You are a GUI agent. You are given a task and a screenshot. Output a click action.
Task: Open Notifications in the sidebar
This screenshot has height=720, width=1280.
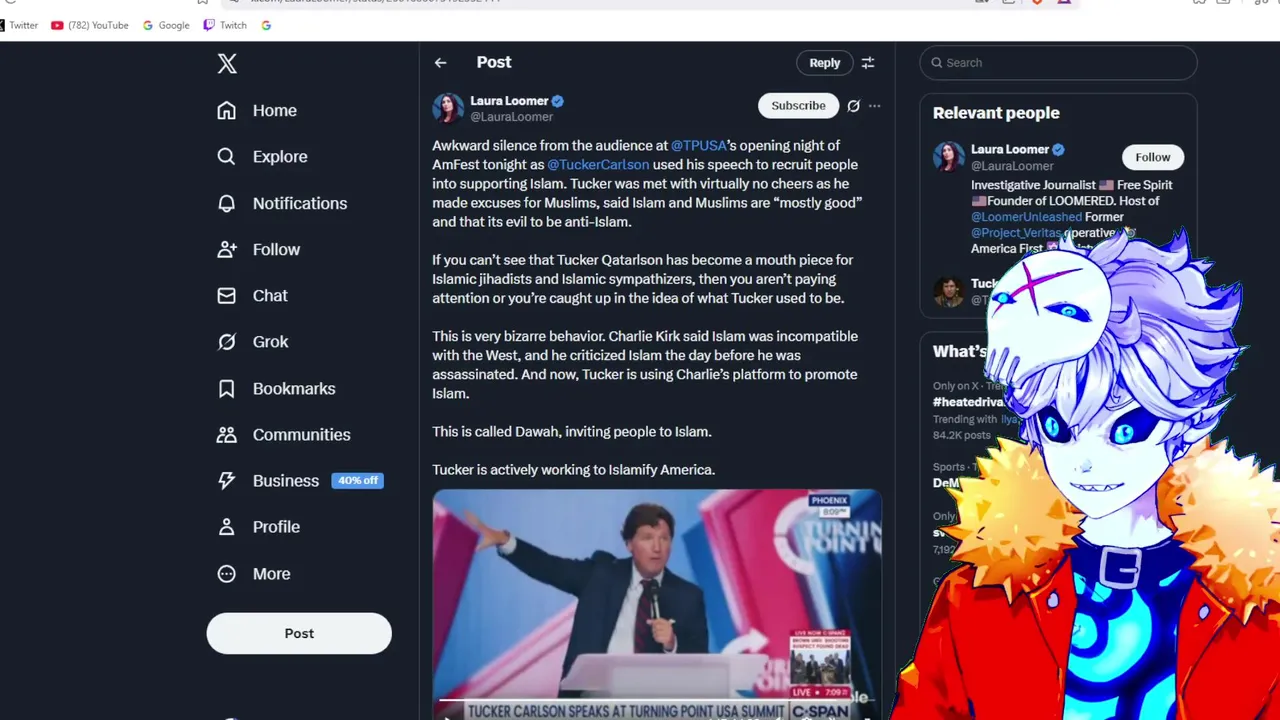(282, 203)
